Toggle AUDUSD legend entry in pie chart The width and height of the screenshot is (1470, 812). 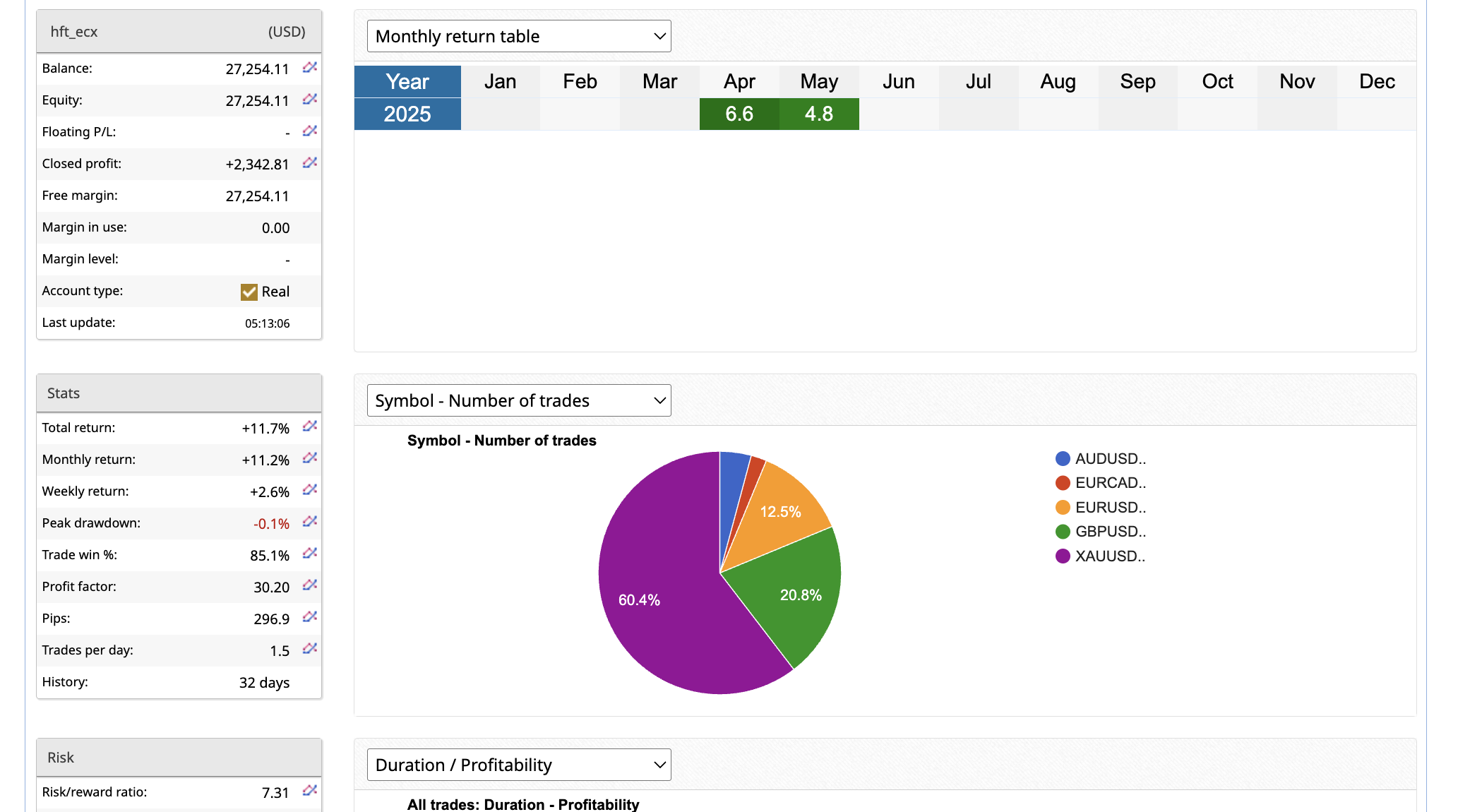(x=1100, y=459)
